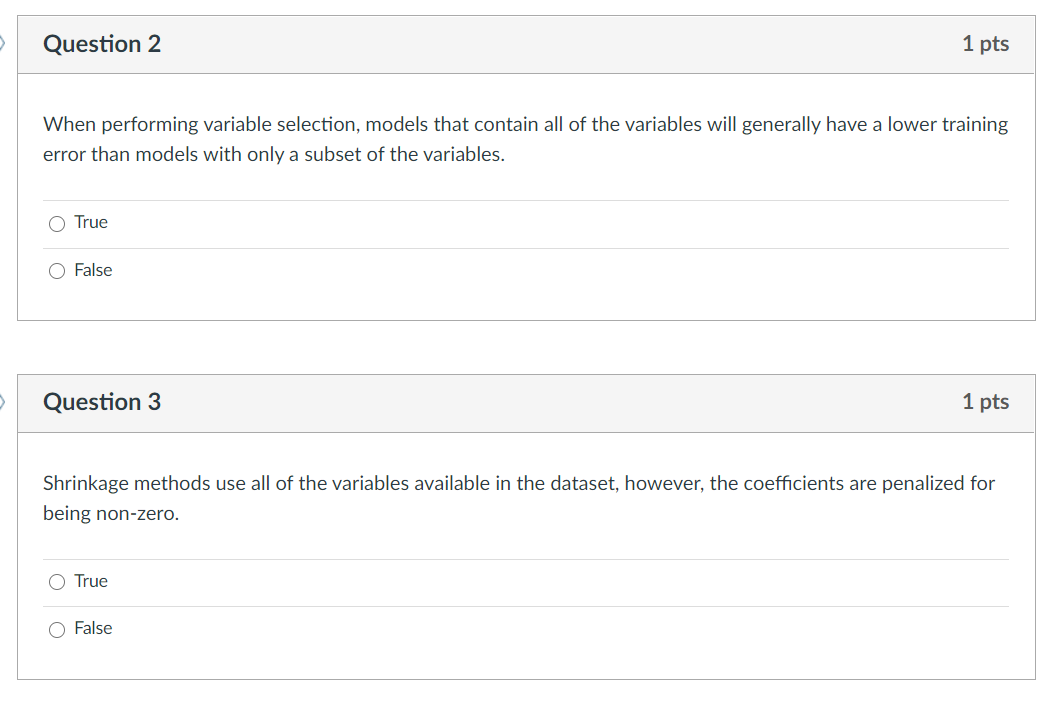The image size is (1057, 705).
Task: Click the Question 2 heading text
Action: point(101,44)
